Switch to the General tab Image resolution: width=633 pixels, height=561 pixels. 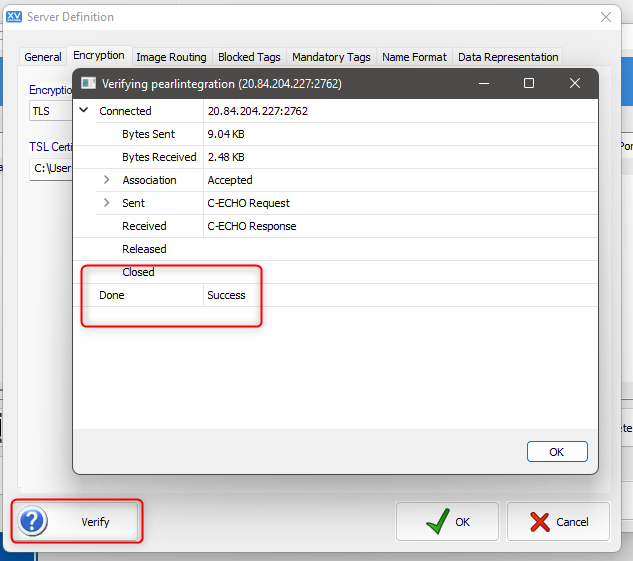click(x=43, y=57)
